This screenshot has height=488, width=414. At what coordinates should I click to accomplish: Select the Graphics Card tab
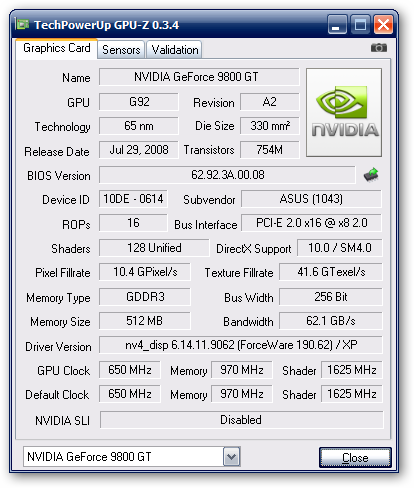click(x=57, y=48)
